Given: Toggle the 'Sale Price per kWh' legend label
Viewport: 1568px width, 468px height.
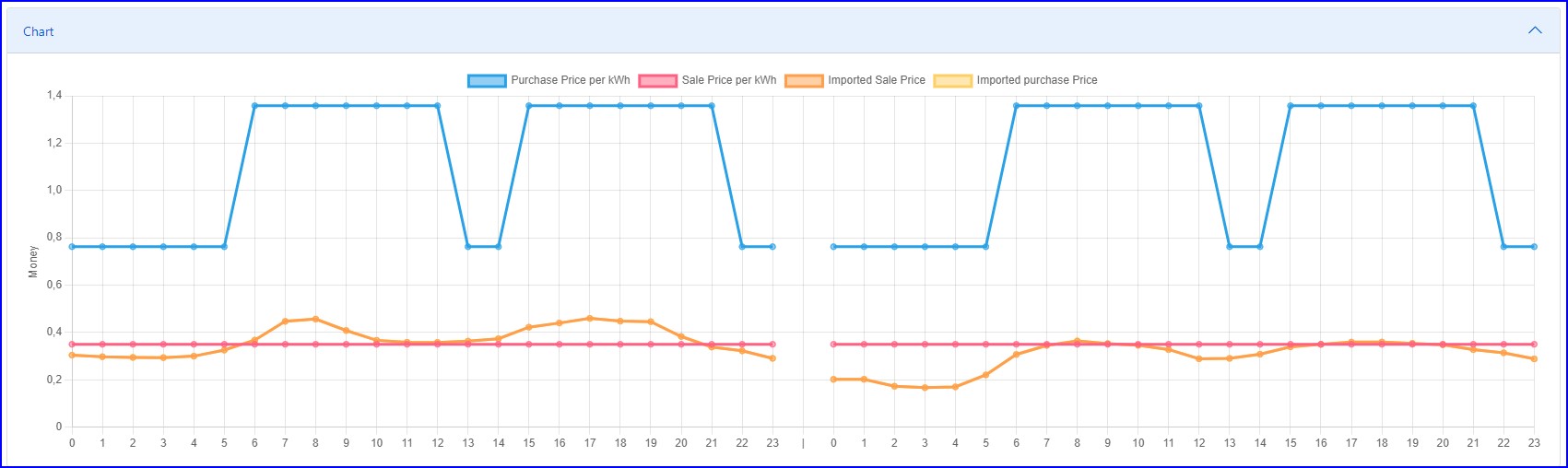Looking at the screenshot, I should click(x=729, y=80).
